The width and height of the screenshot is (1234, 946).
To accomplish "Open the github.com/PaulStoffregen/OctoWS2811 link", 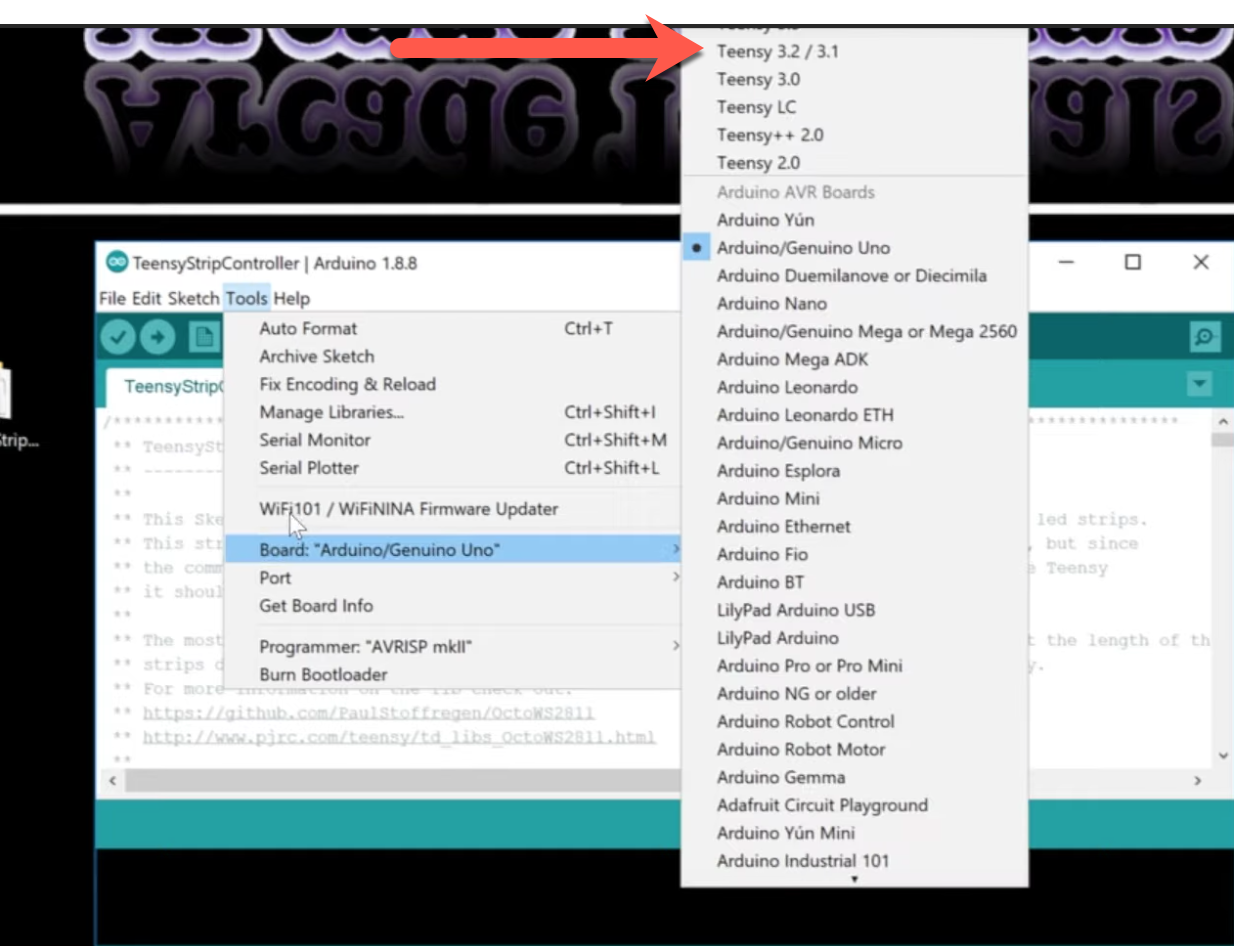I will click(x=369, y=713).
